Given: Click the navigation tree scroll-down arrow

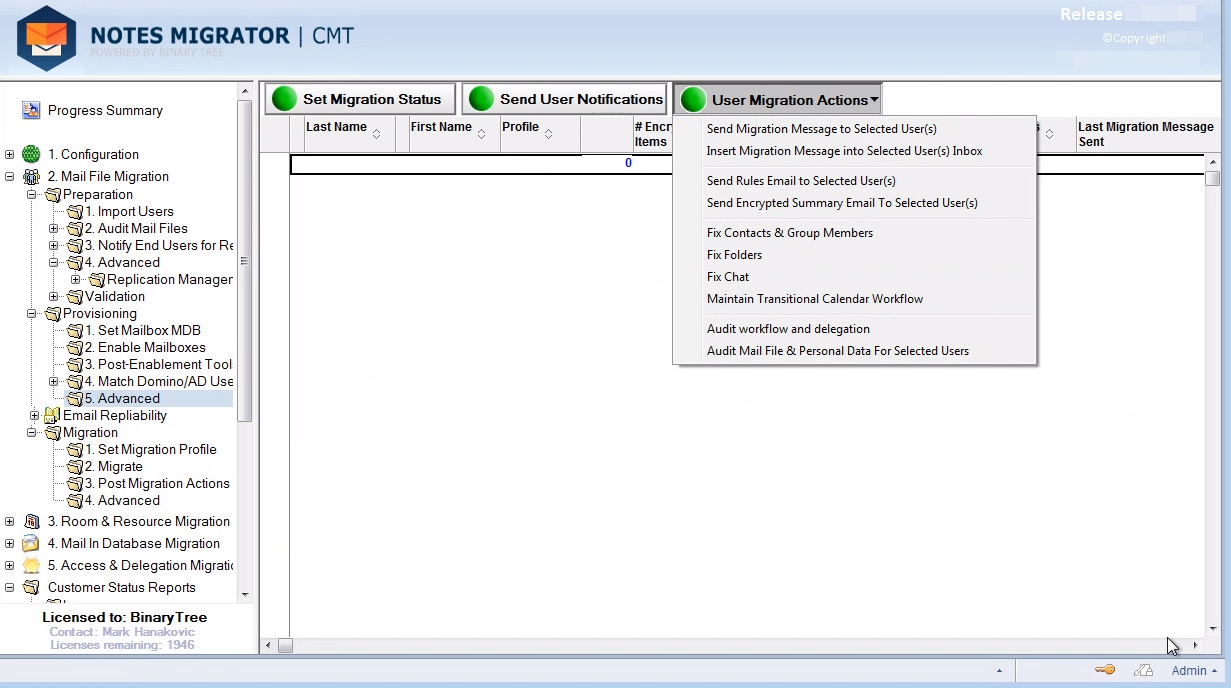Looking at the screenshot, I should pyautogui.click(x=245, y=594).
